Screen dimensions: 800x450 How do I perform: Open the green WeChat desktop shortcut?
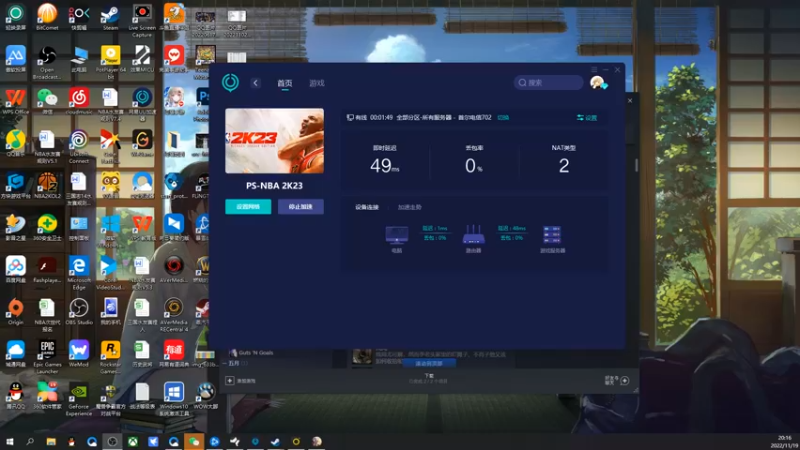(47, 101)
